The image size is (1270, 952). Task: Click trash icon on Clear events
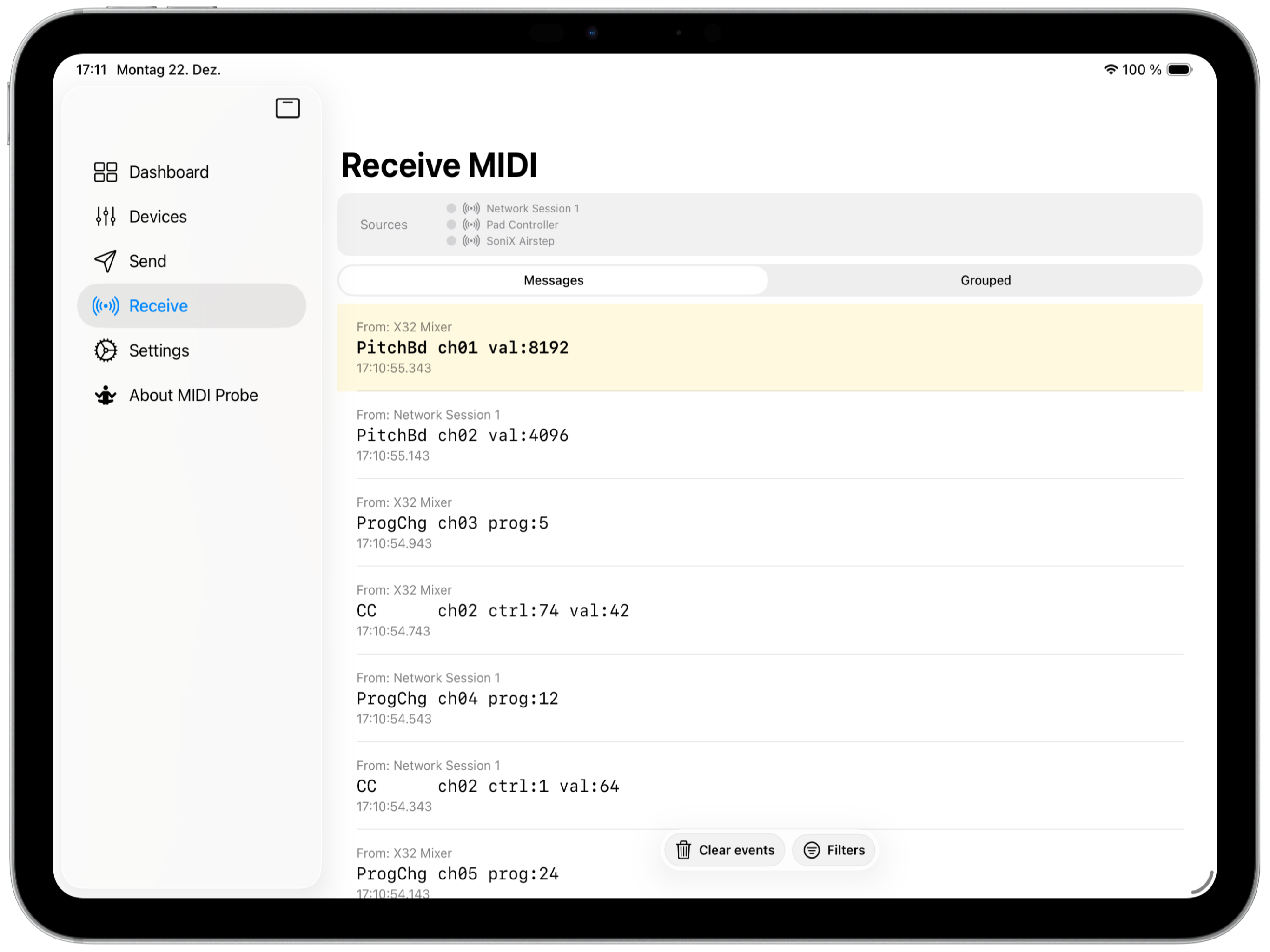tap(683, 850)
